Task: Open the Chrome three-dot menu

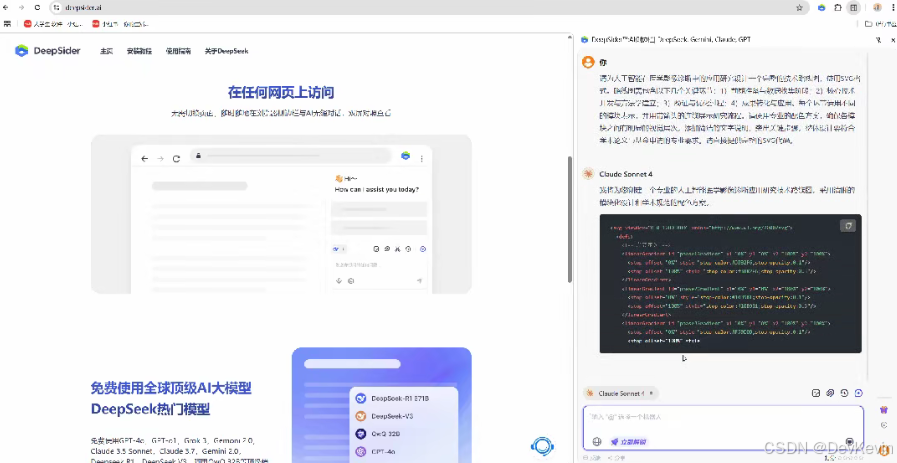Action: pos(892,7)
